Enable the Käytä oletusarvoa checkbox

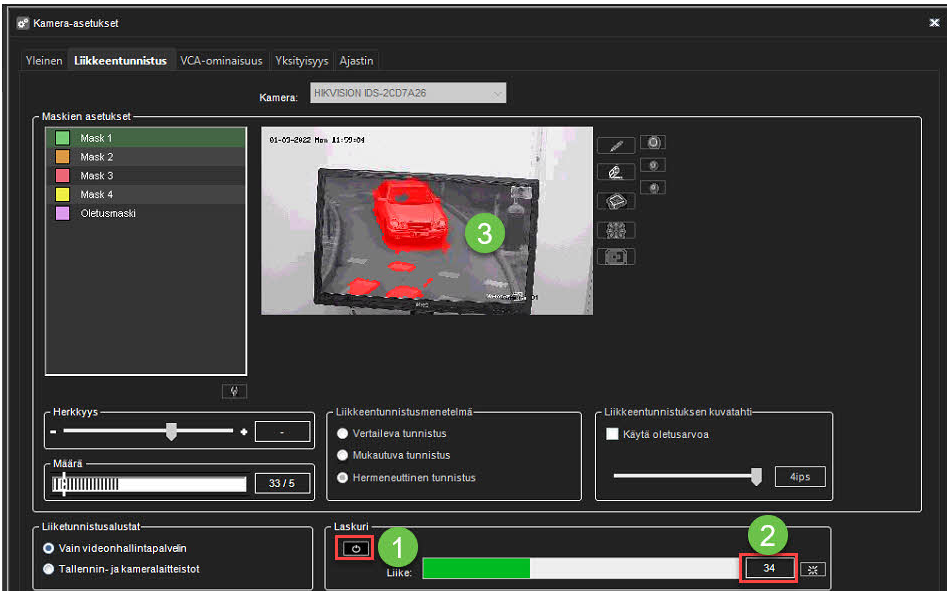click(614, 434)
